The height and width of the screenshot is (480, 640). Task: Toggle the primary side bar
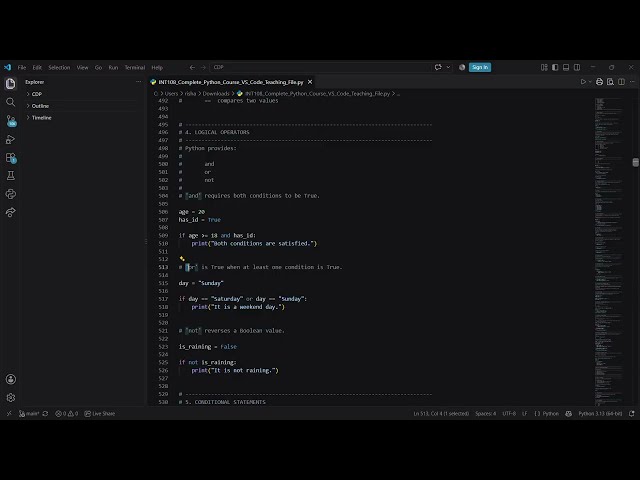tap(555, 67)
